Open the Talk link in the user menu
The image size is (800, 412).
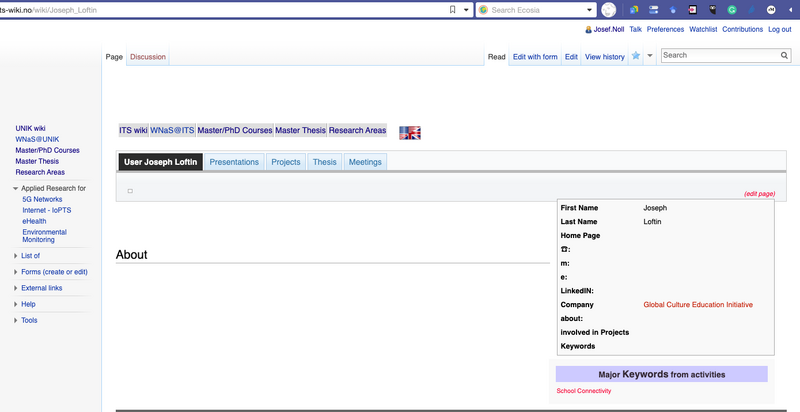[635, 30]
